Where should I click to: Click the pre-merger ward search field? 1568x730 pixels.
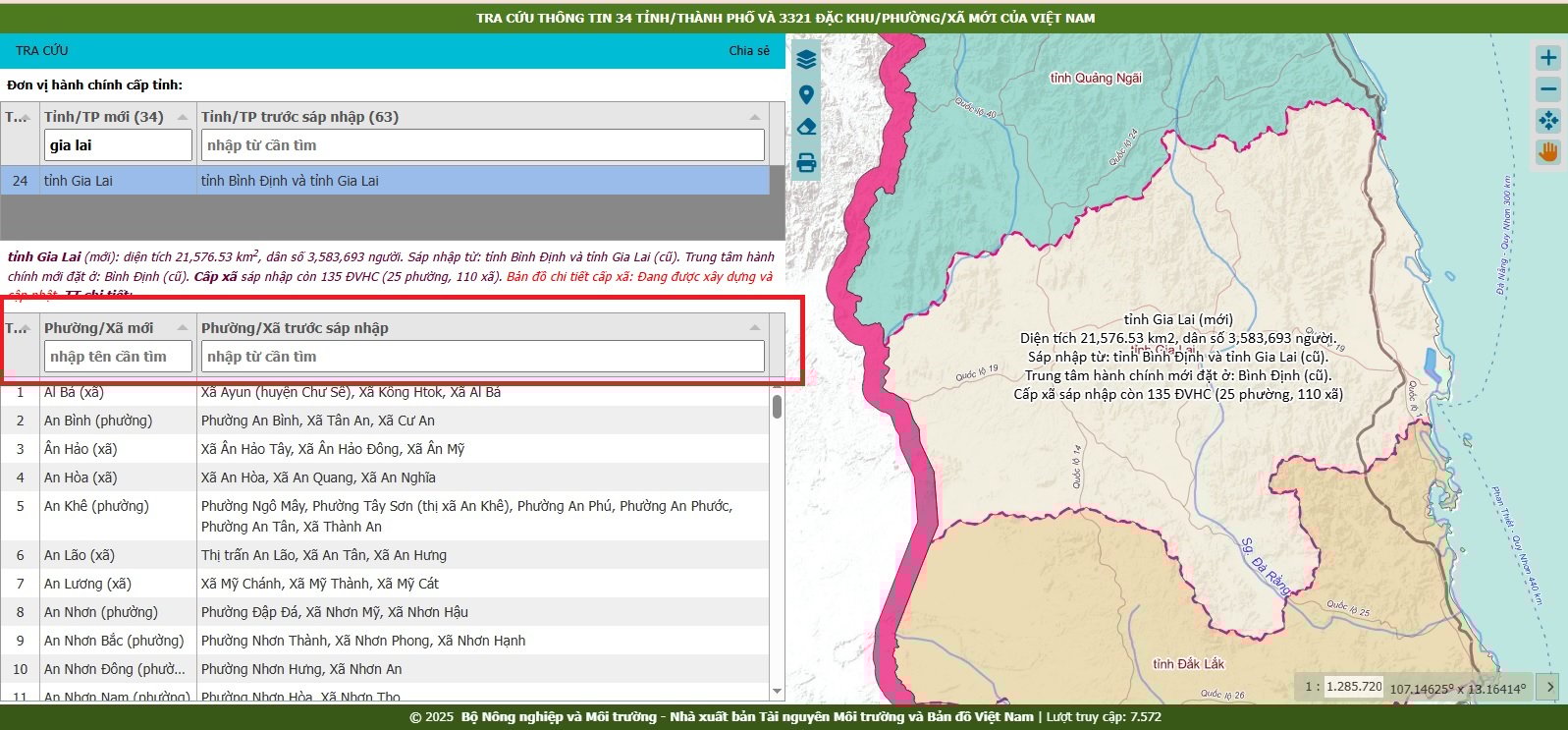[483, 357]
